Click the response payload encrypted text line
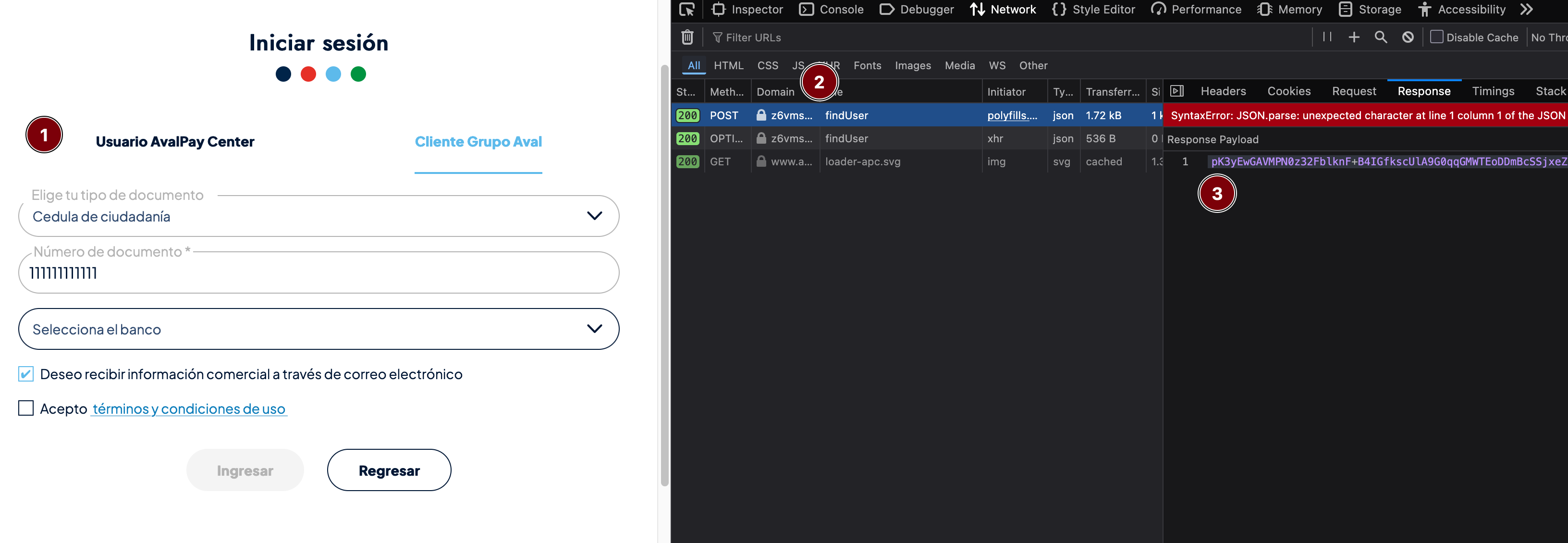The width and height of the screenshot is (1568, 543). tap(1388, 161)
